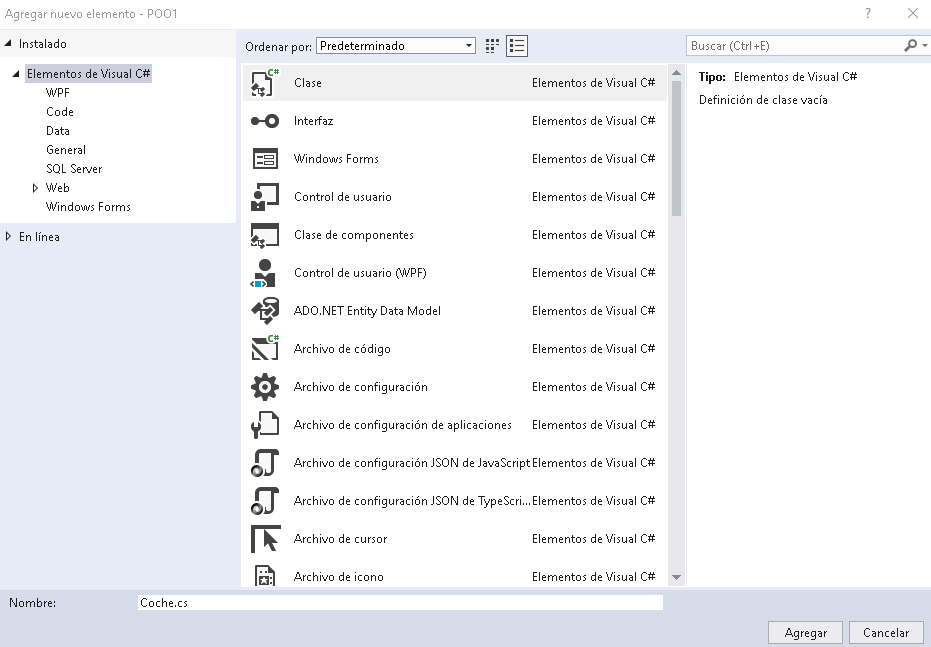Select the Windows Forms tree category
The image size is (931, 647).
pyautogui.click(x=88, y=207)
